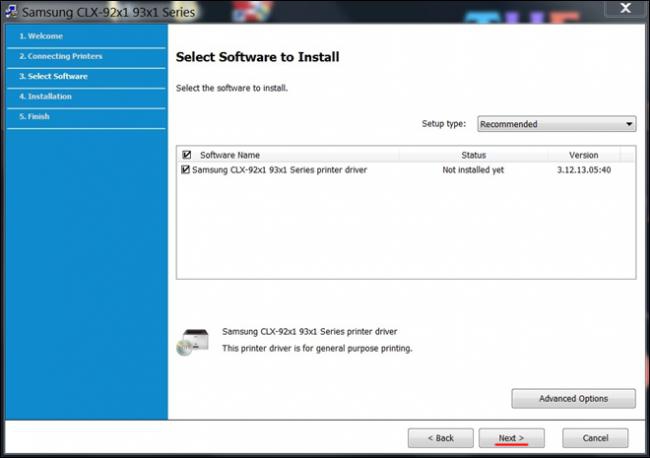
Task: Close the Samsung installer window
Action: click(626, 8)
